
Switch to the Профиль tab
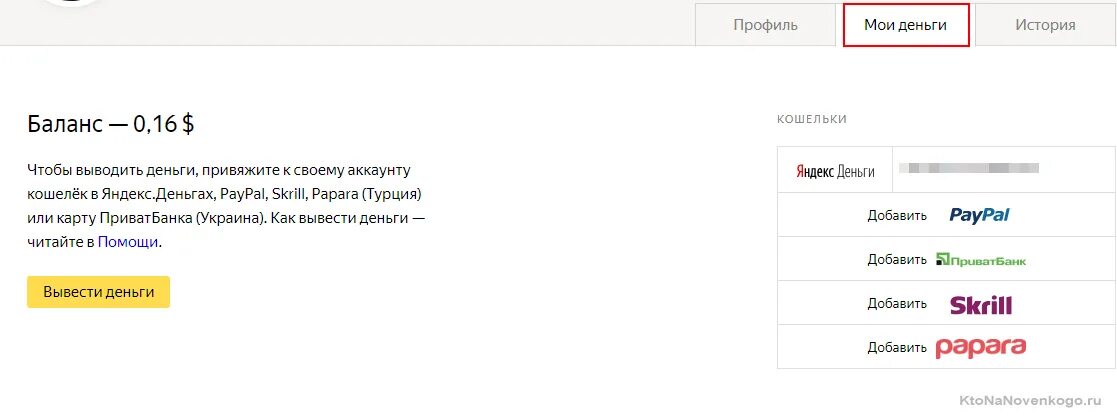[x=765, y=25]
